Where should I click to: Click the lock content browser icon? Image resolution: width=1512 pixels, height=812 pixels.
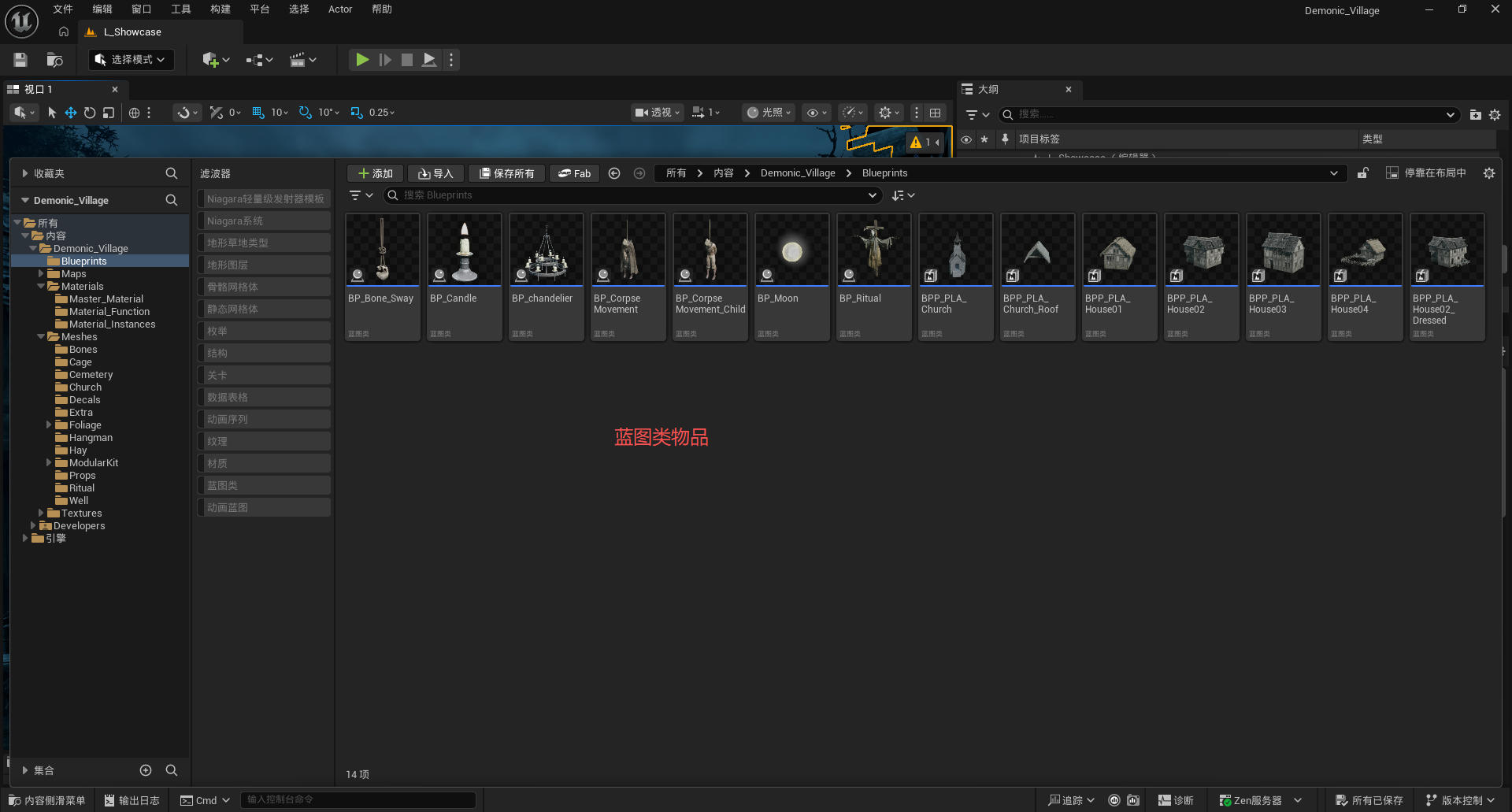click(1363, 173)
